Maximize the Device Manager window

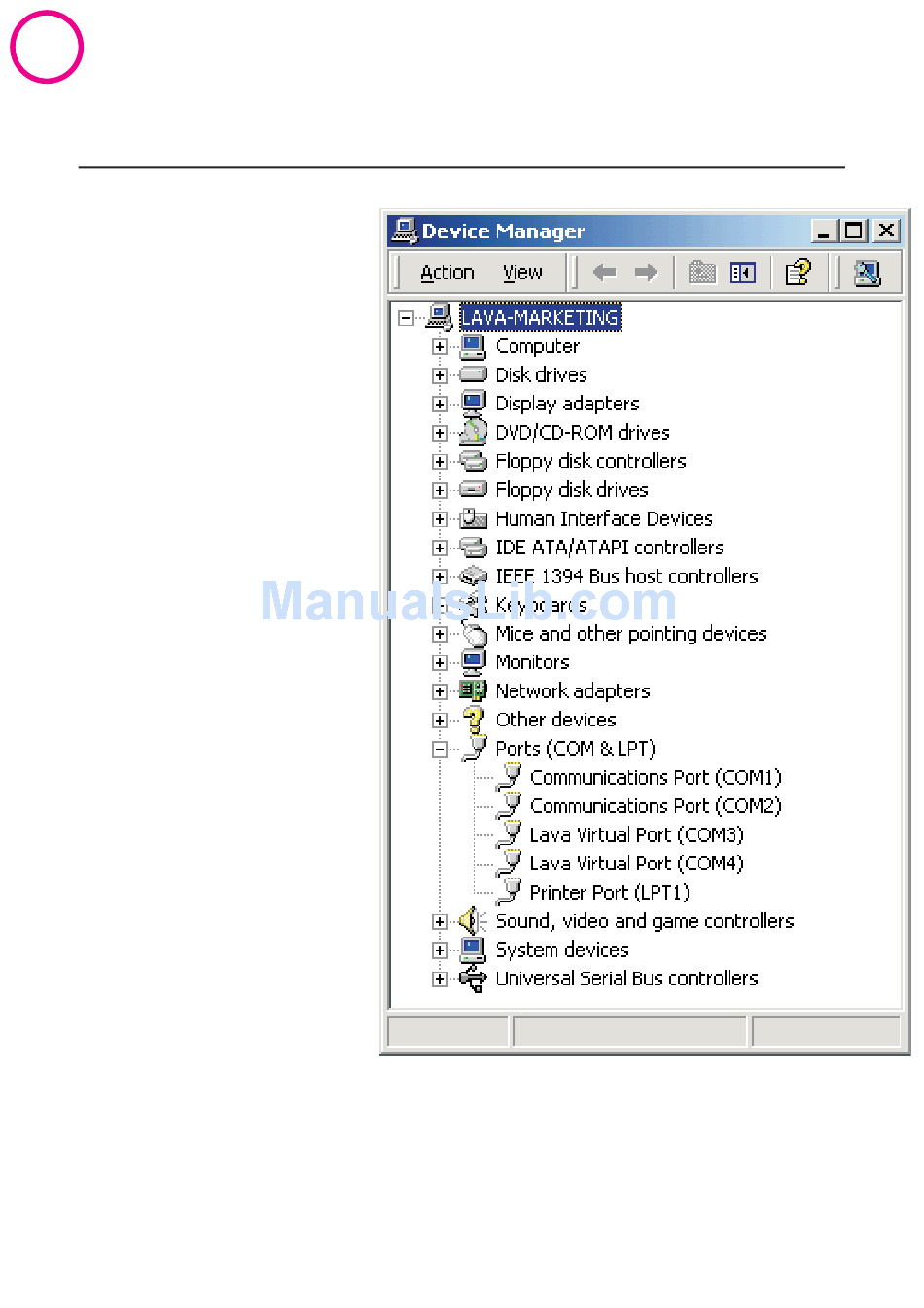[854, 230]
